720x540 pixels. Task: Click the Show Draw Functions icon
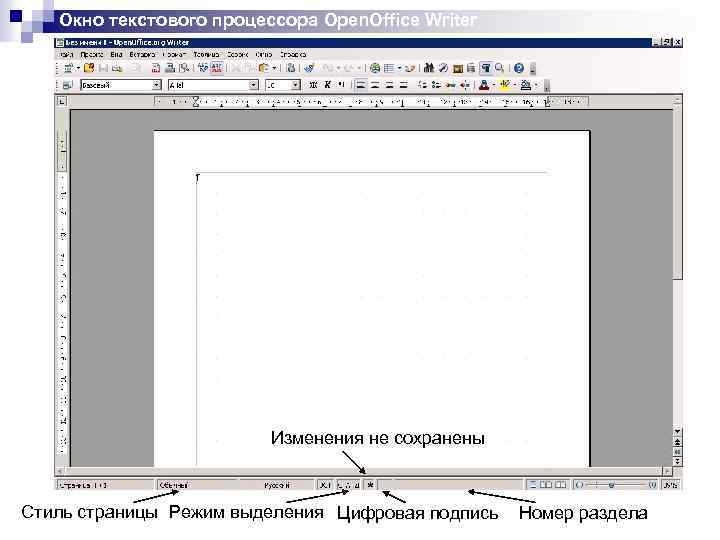tap(410, 69)
